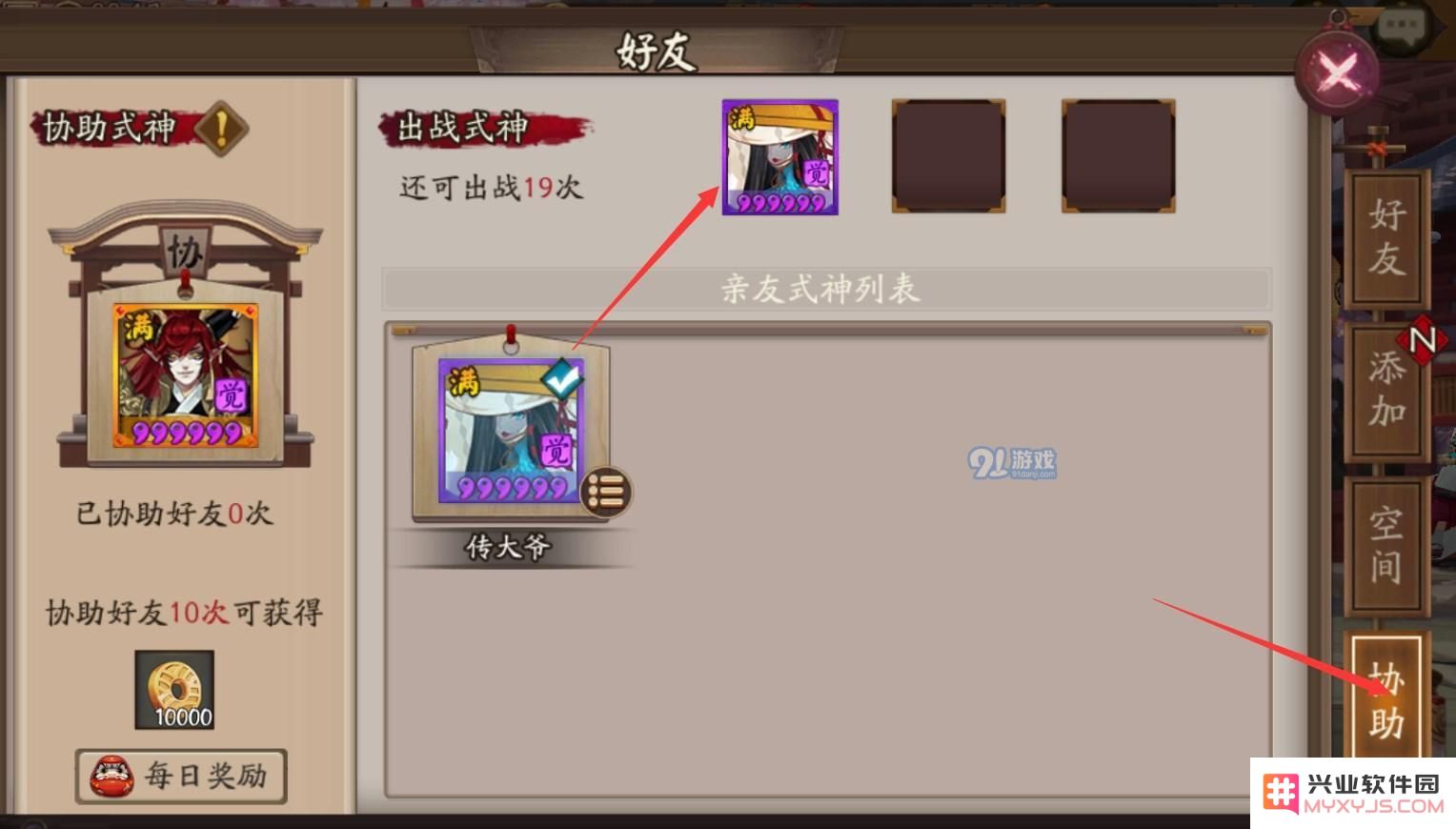This screenshot has width=1456, height=829.
Task: Click the 传大爷 friend name label
Action: (x=508, y=546)
